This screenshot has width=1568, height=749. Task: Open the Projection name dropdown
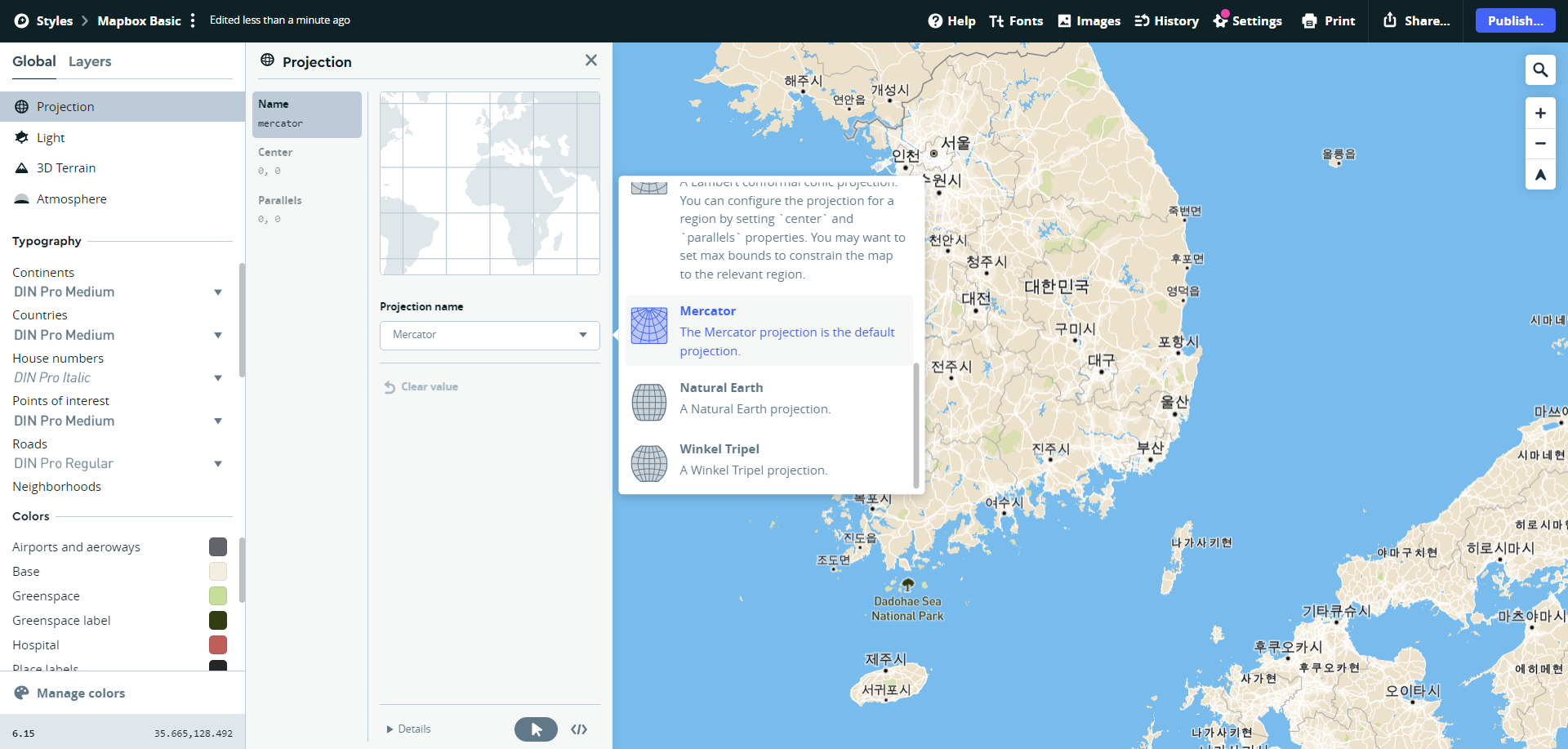pyautogui.click(x=490, y=336)
